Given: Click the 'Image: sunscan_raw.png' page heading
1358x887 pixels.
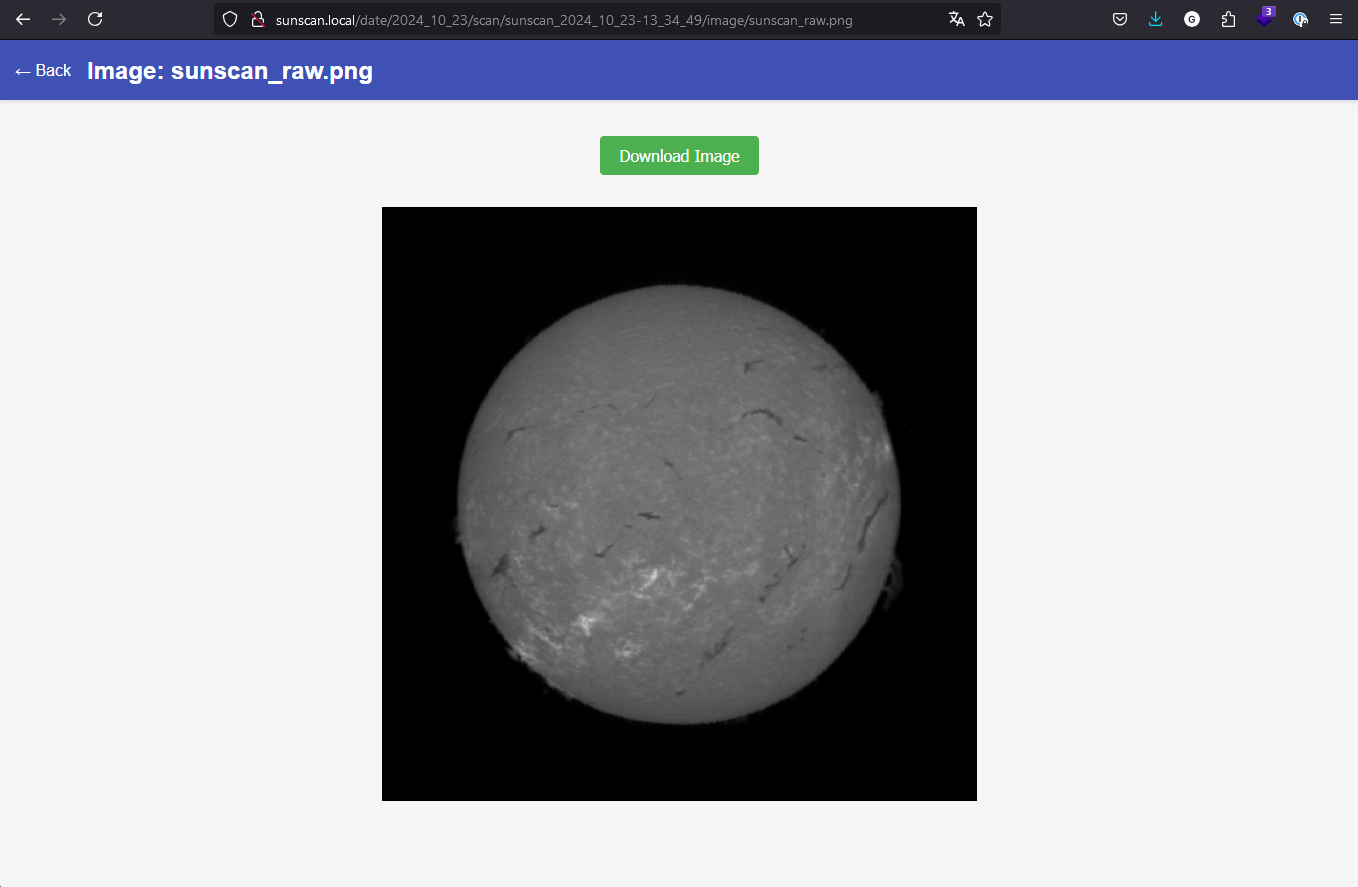Looking at the screenshot, I should pyautogui.click(x=230, y=71).
